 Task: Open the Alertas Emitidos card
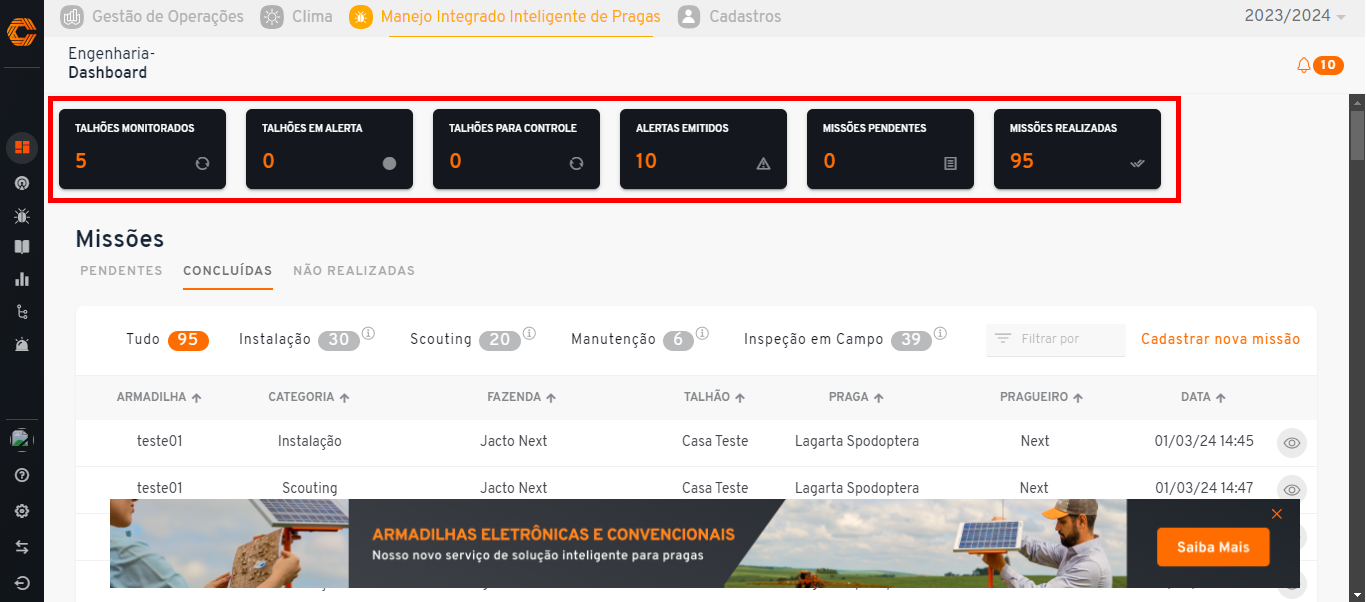coord(703,149)
